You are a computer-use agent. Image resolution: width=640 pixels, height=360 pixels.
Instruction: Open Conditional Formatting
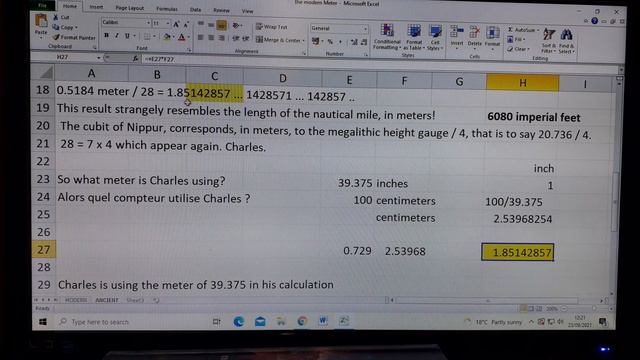pyautogui.click(x=387, y=36)
